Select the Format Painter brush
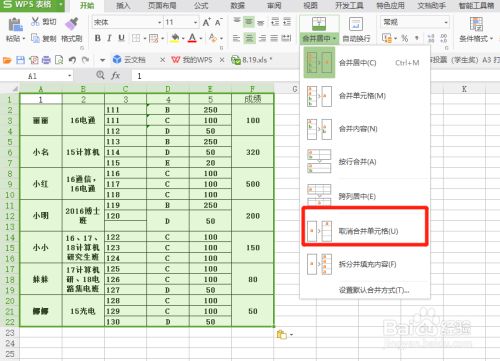 click(x=72, y=24)
